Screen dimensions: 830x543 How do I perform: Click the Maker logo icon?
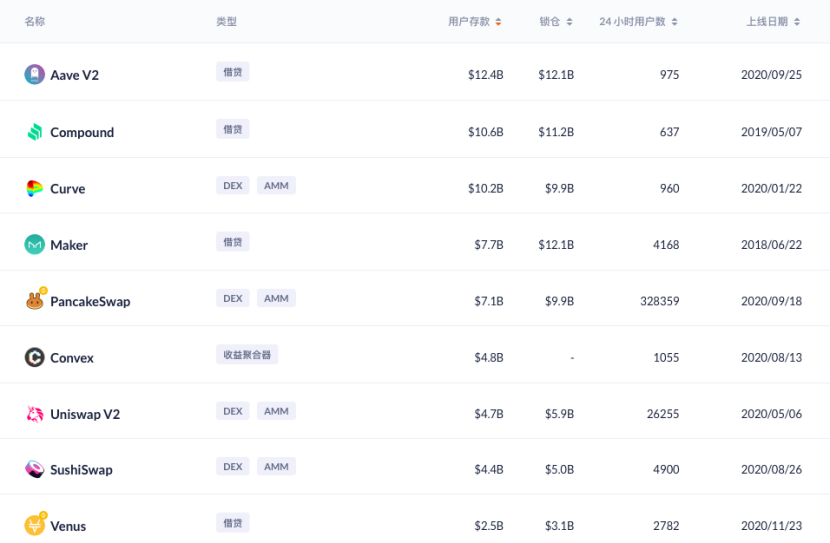[x=34, y=245]
